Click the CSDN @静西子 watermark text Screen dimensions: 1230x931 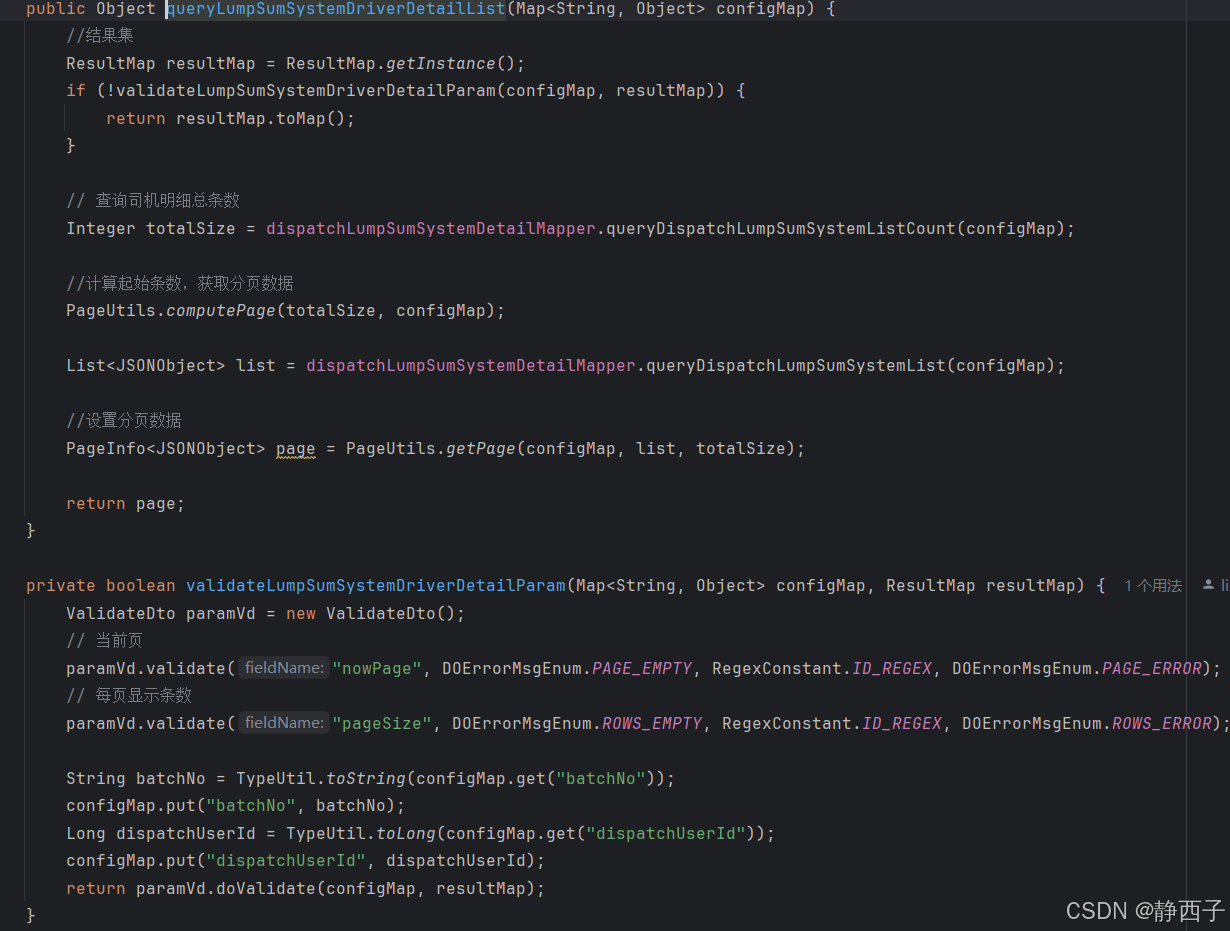pos(1143,911)
